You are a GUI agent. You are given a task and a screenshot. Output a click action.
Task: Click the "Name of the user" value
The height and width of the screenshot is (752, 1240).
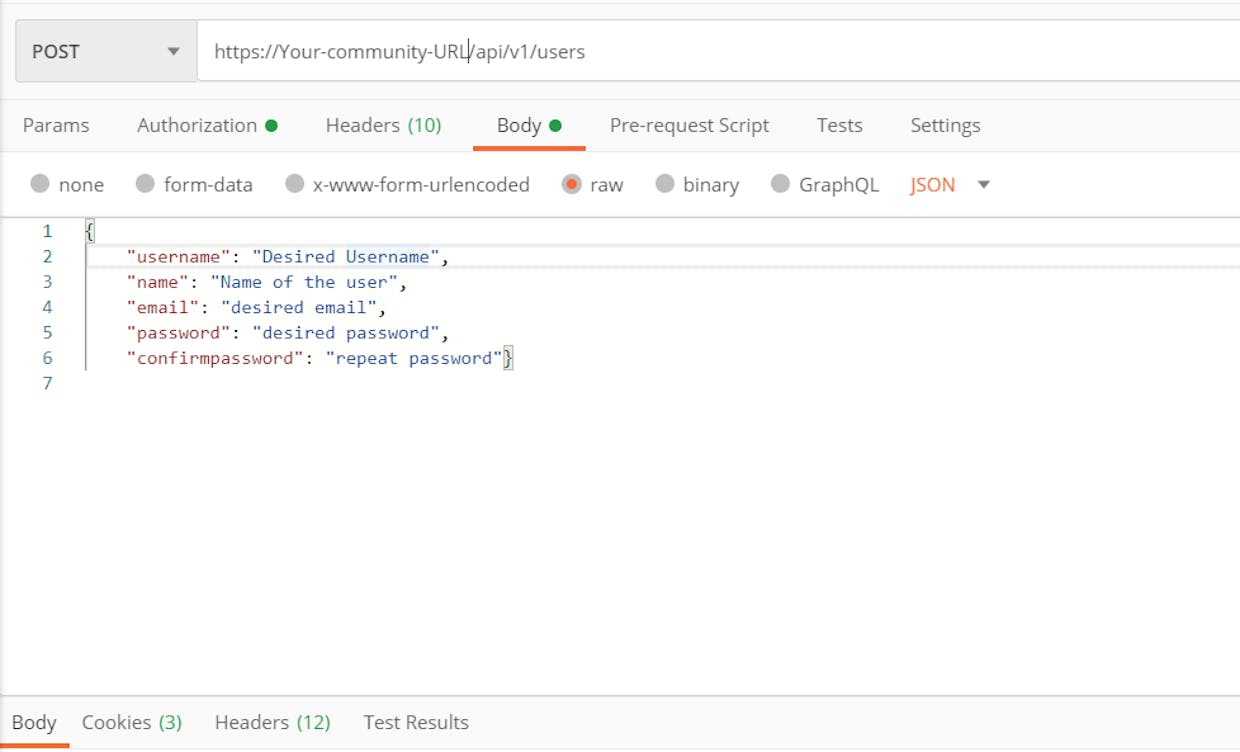pyautogui.click(x=304, y=282)
